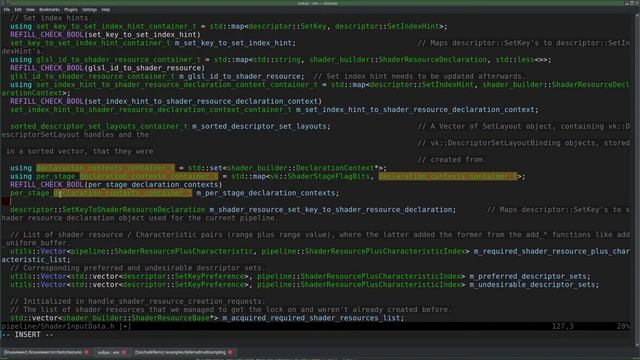This screenshot has height=360, width=640.
Task: Open the Help menu
Action: (x=106, y=9)
